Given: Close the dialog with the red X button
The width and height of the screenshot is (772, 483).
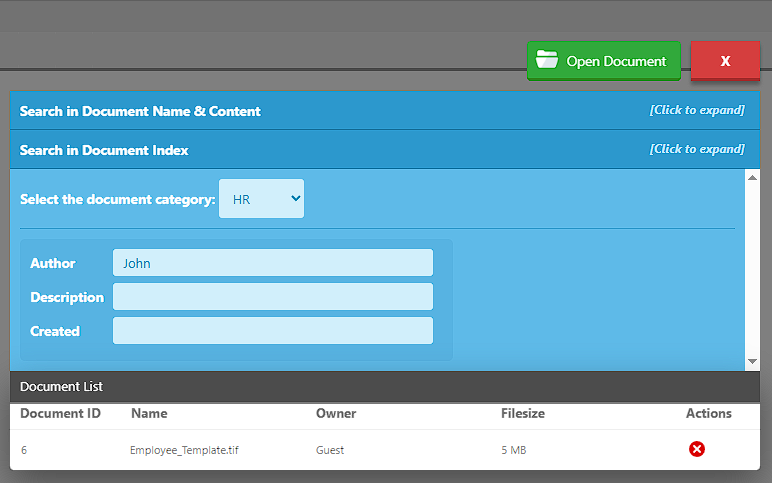Looking at the screenshot, I should (x=725, y=61).
